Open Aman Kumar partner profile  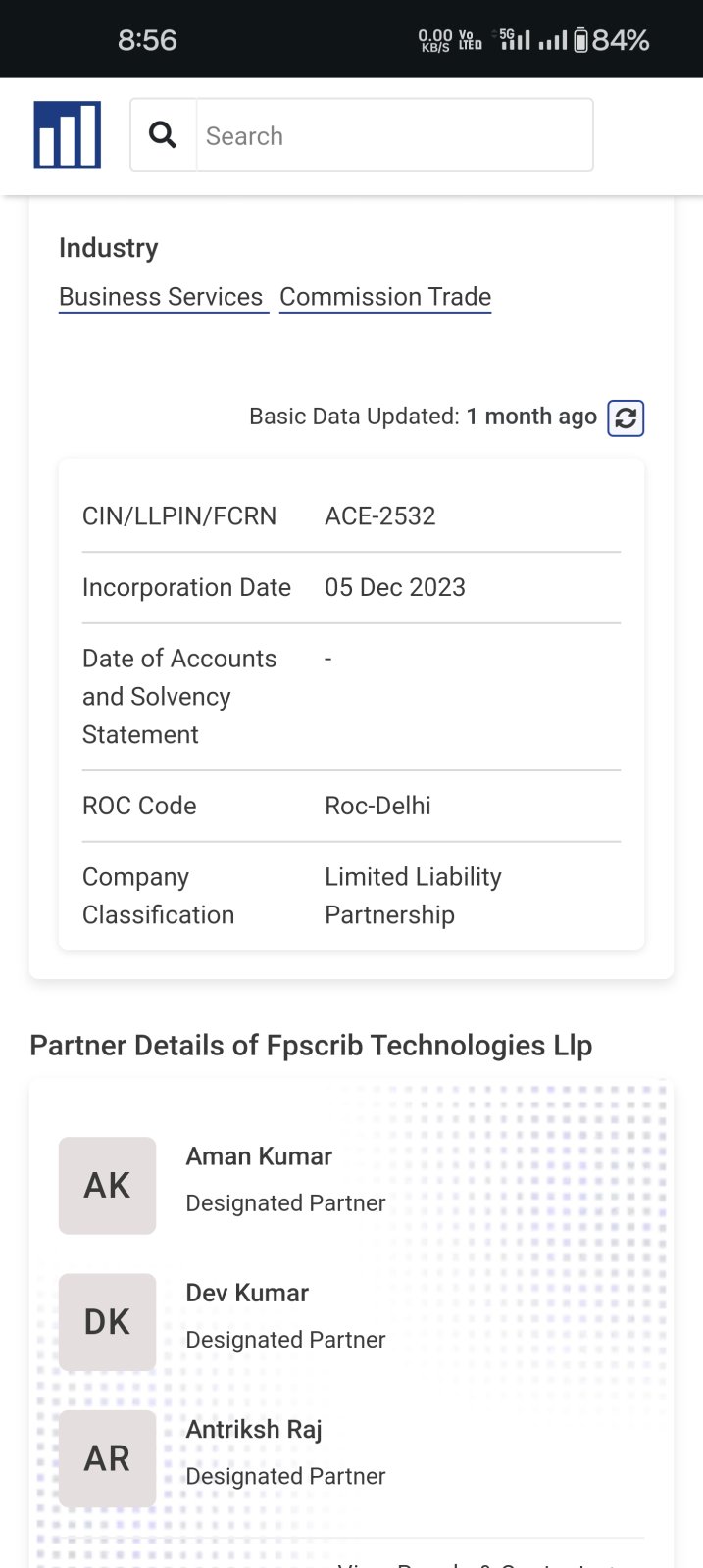click(x=259, y=1156)
